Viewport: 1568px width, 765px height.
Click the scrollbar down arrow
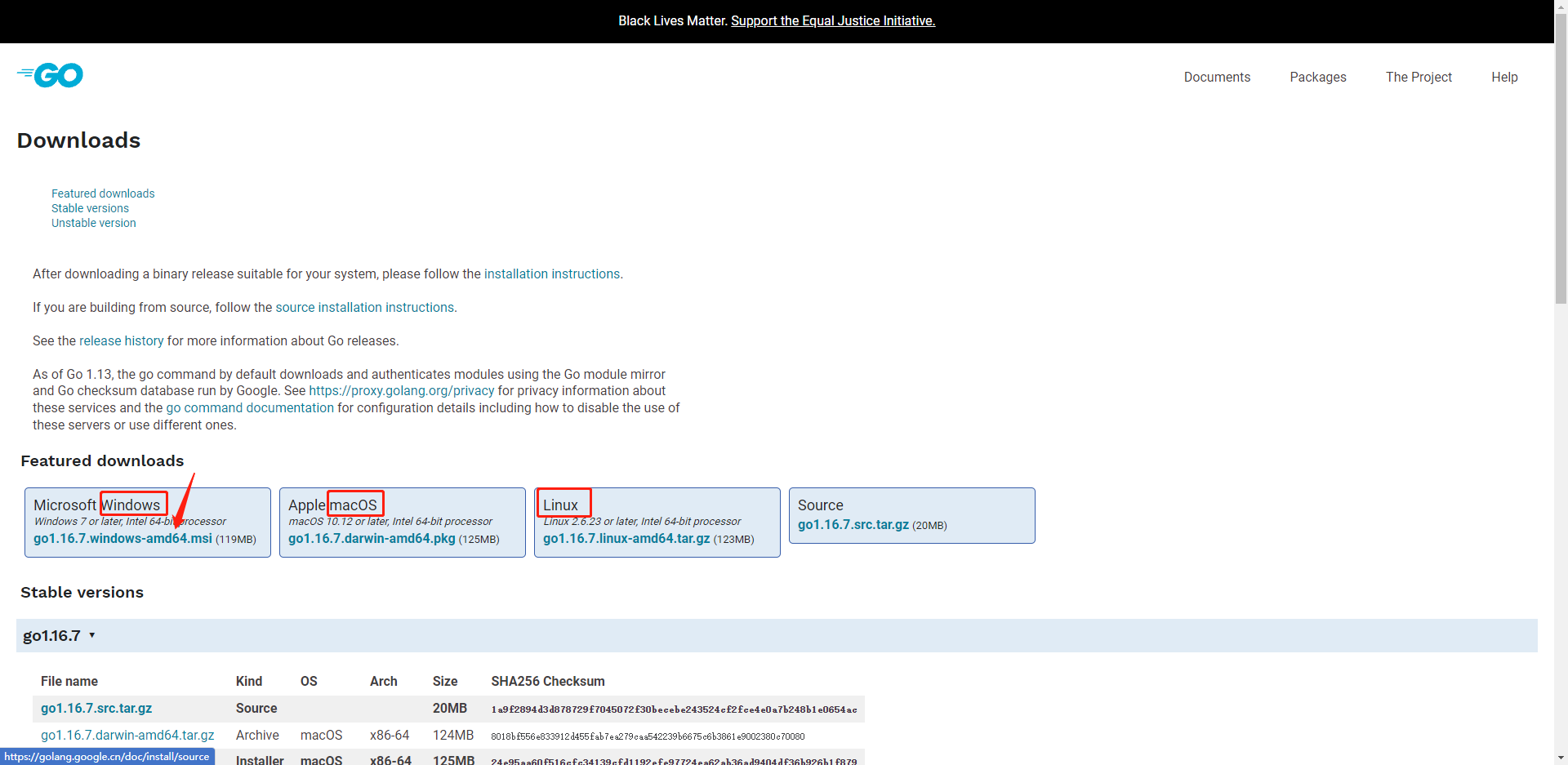tap(1561, 758)
